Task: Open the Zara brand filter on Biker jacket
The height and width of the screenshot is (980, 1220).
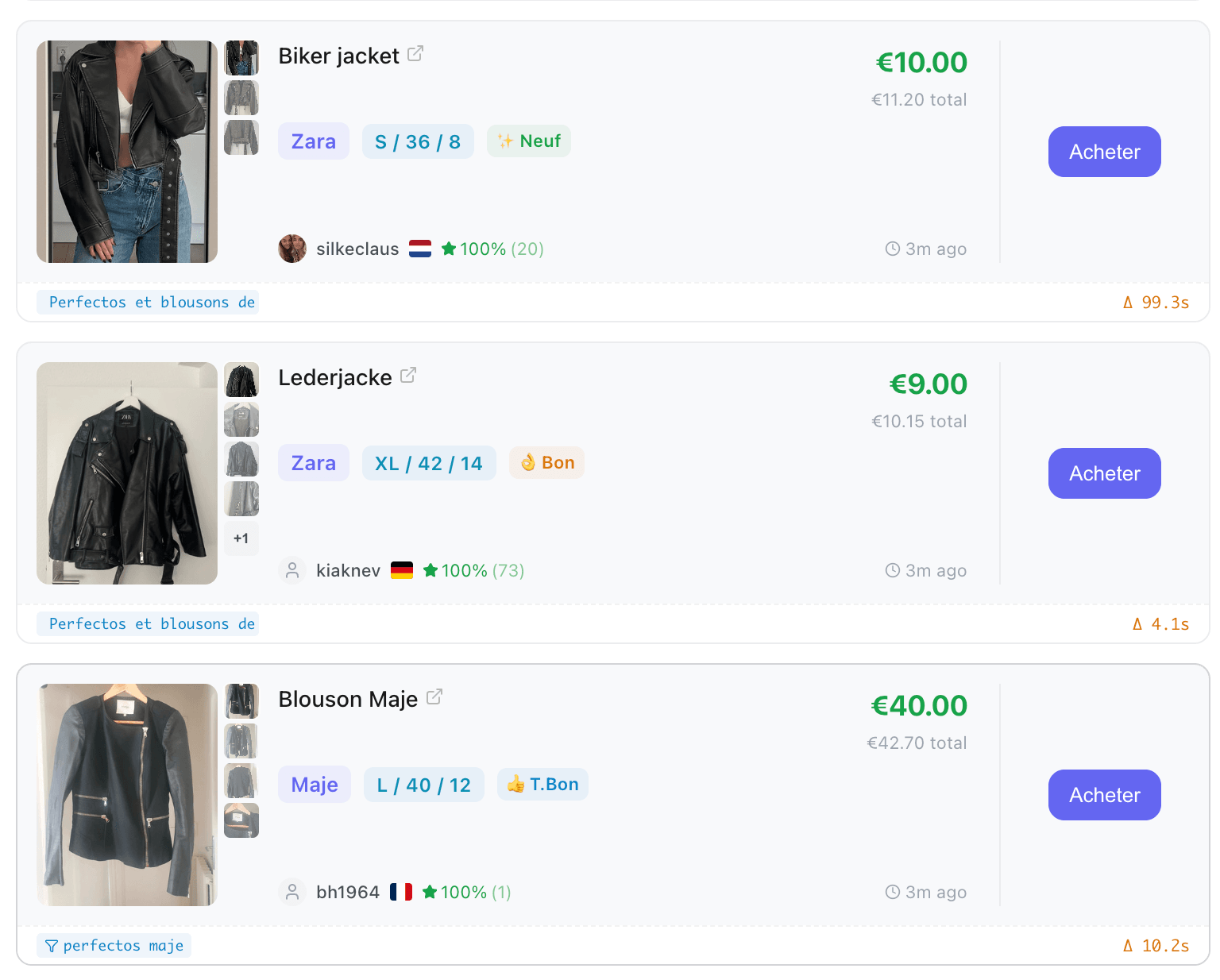Action: click(313, 141)
